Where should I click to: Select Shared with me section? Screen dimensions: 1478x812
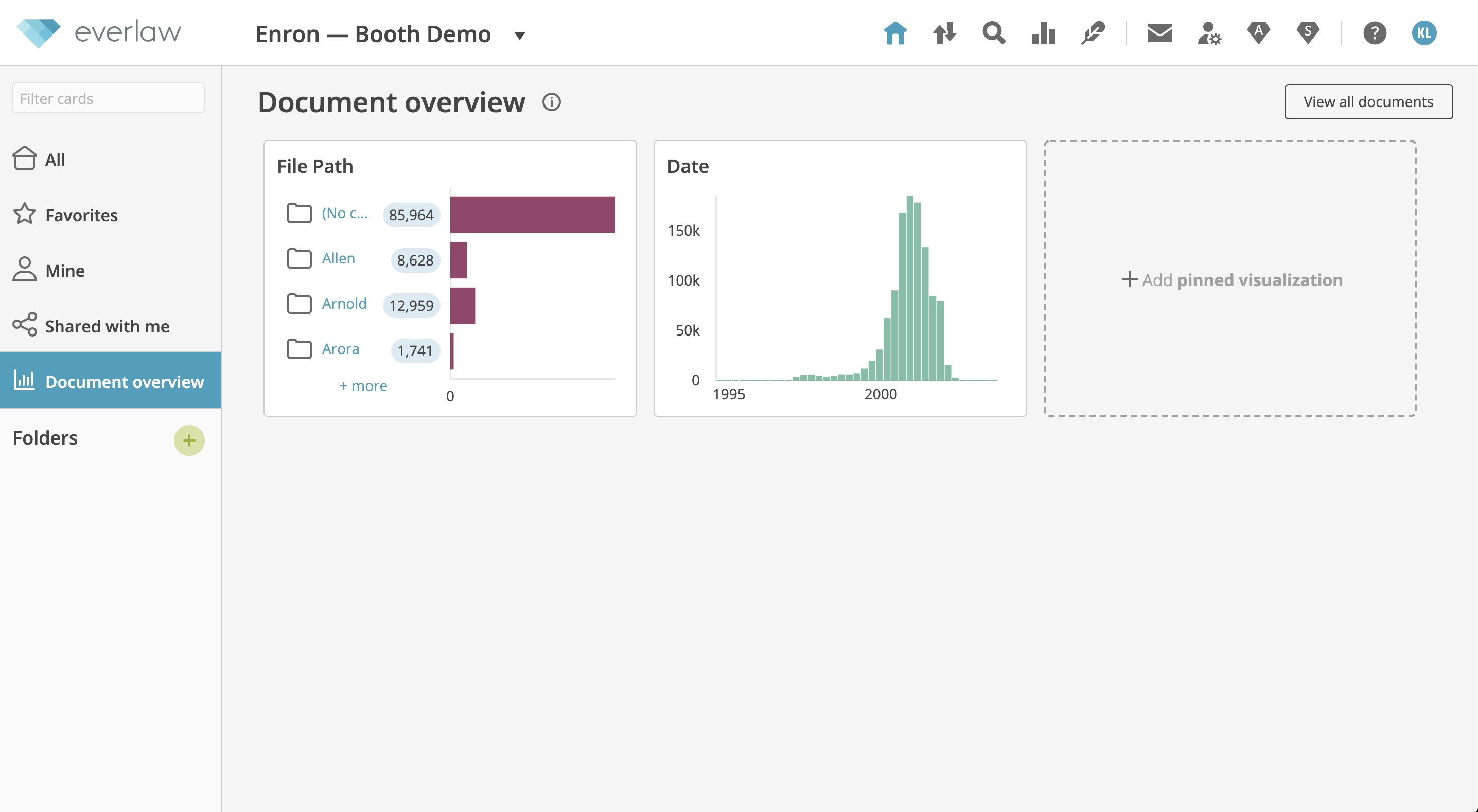tap(111, 326)
